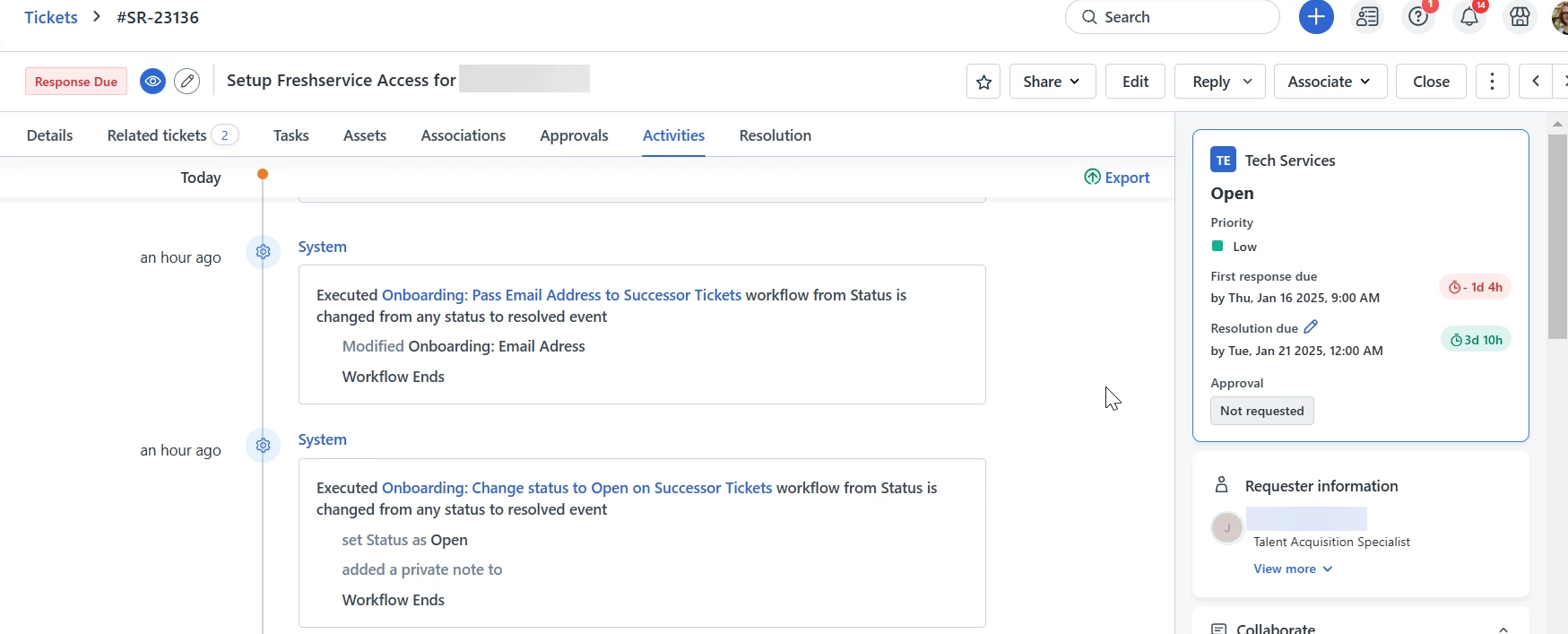Click the breadcrumb chevron after Tickets

point(97,17)
